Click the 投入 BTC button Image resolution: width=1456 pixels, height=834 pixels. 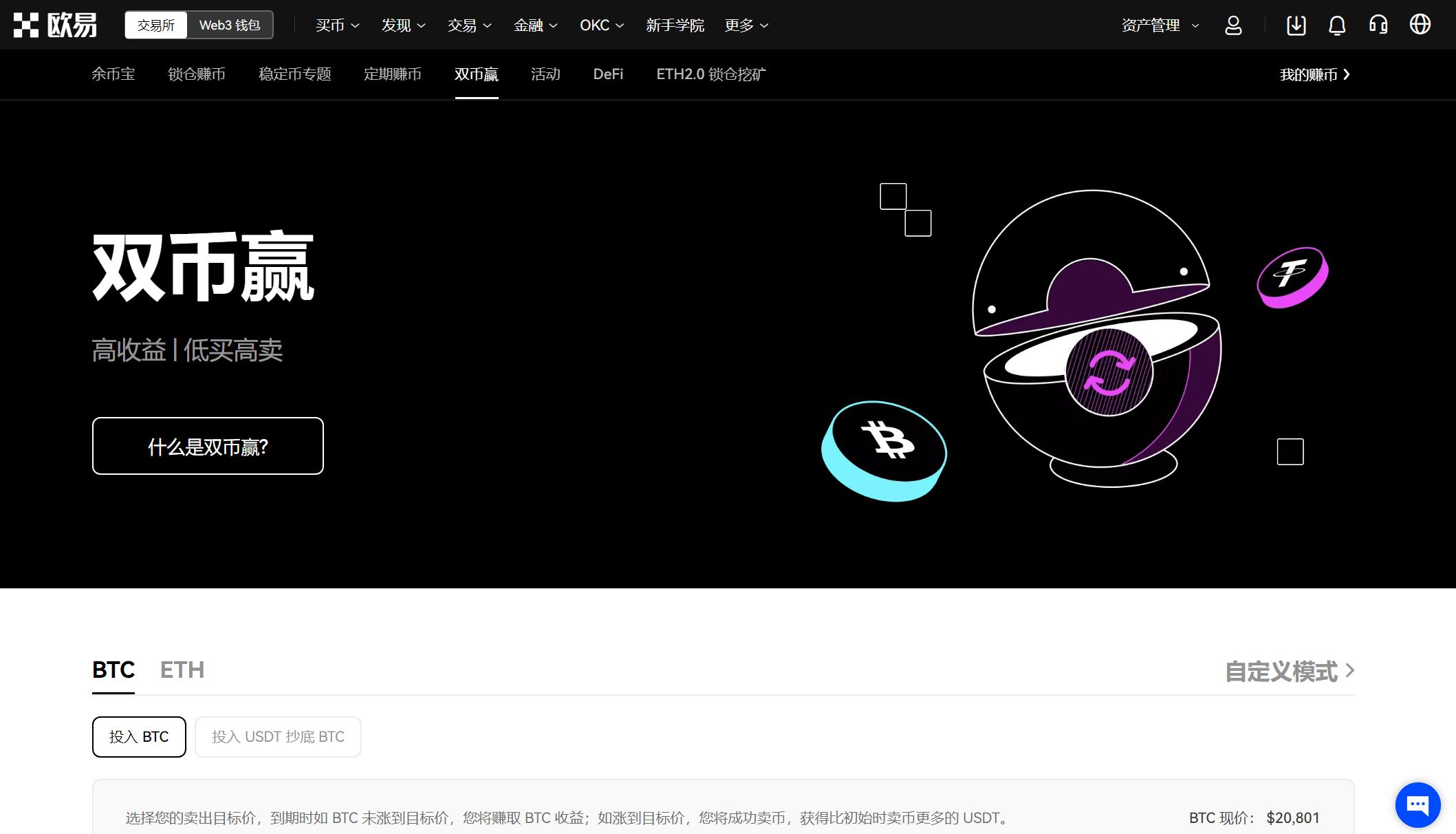[x=139, y=737]
